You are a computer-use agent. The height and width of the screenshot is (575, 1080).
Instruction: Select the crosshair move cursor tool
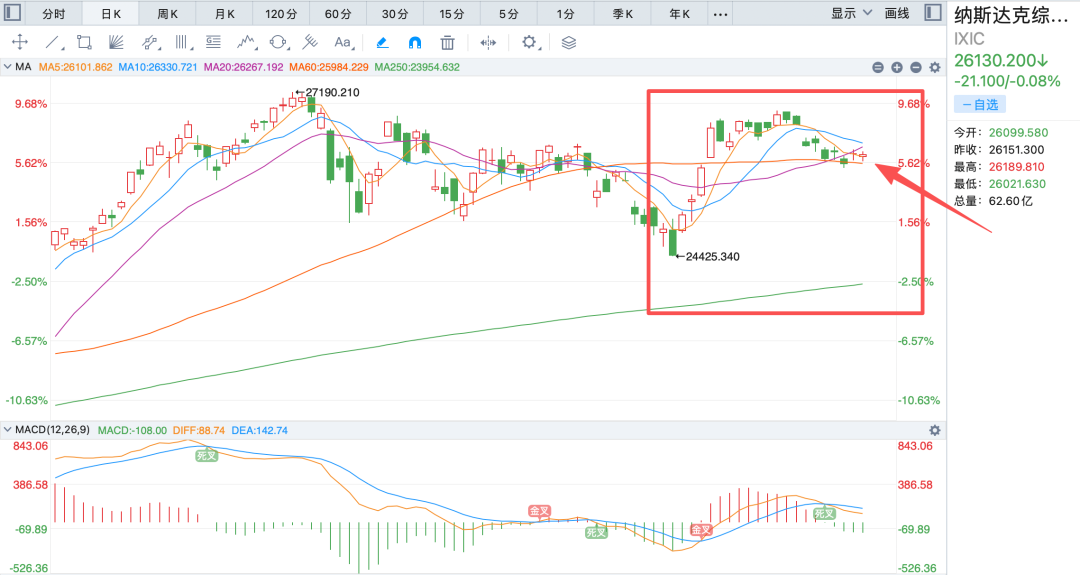pyautogui.click(x=20, y=42)
